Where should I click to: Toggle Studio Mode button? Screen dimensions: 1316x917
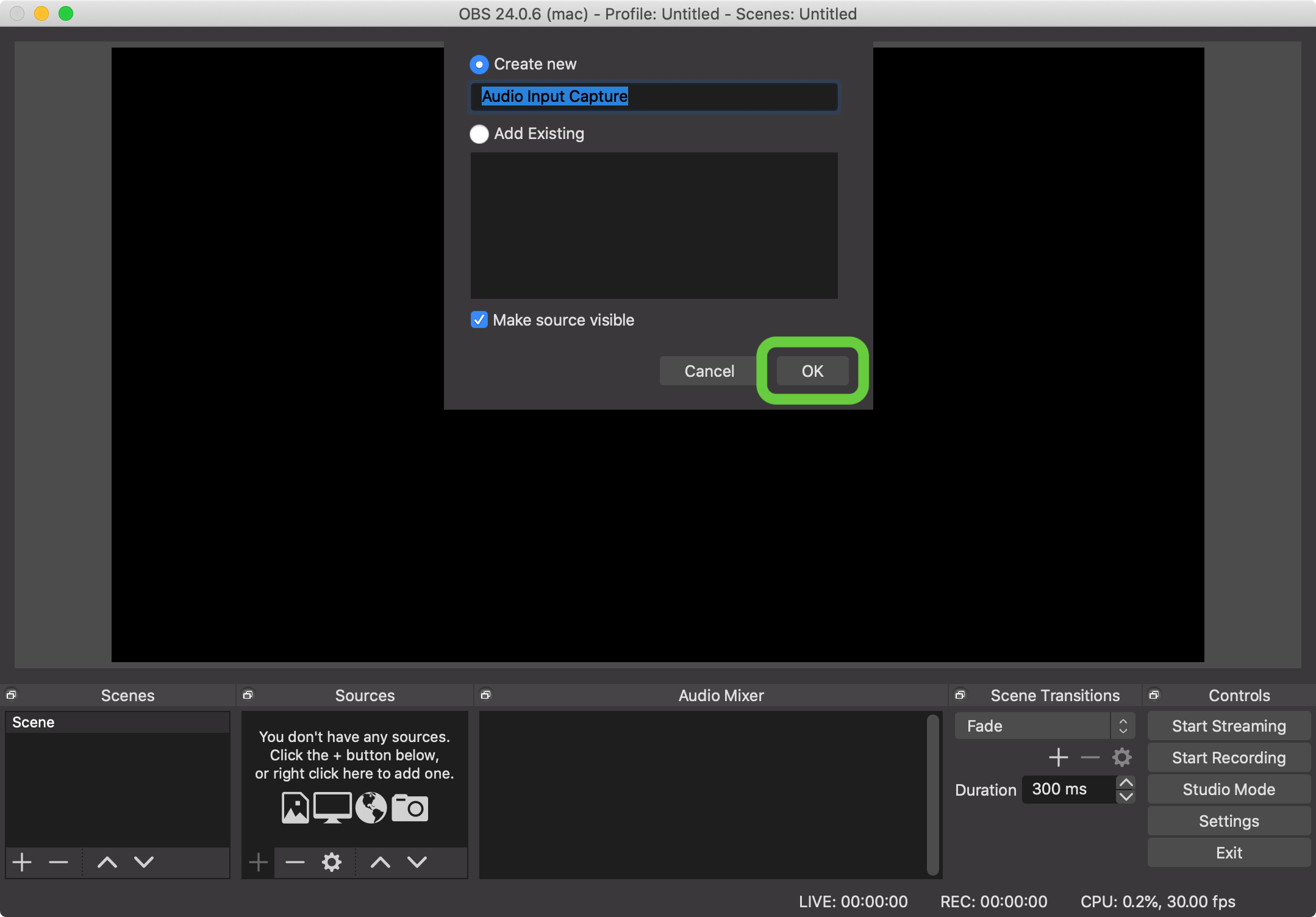point(1229,789)
